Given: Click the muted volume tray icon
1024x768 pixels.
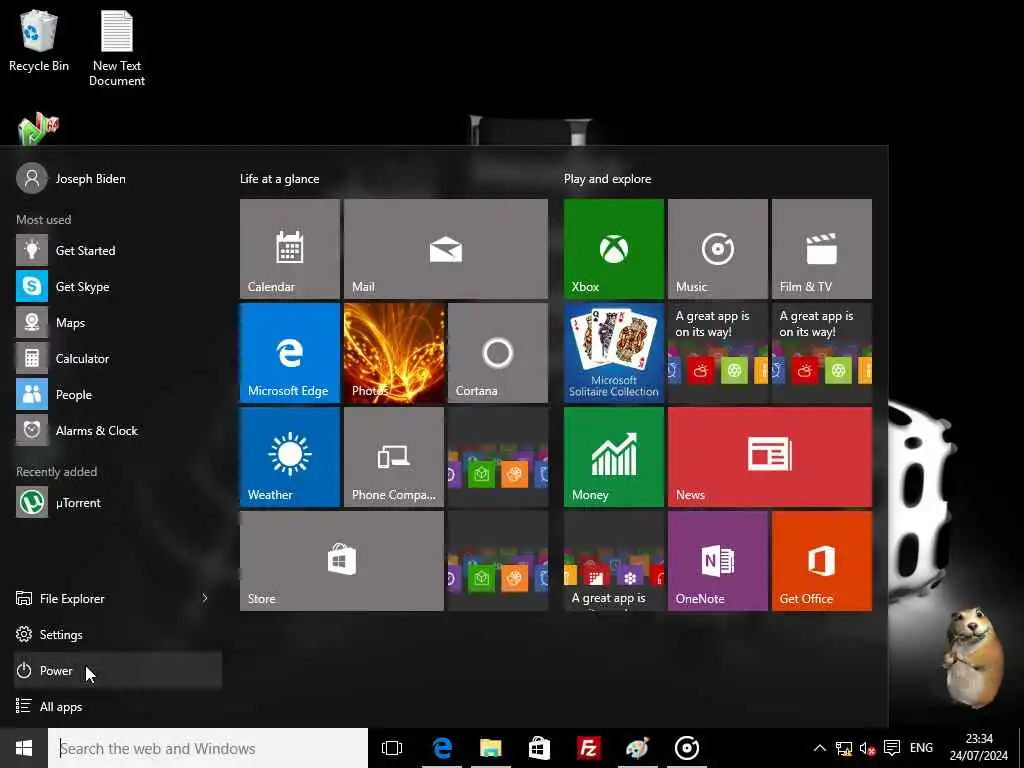Looking at the screenshot, I should pos(867,748).
